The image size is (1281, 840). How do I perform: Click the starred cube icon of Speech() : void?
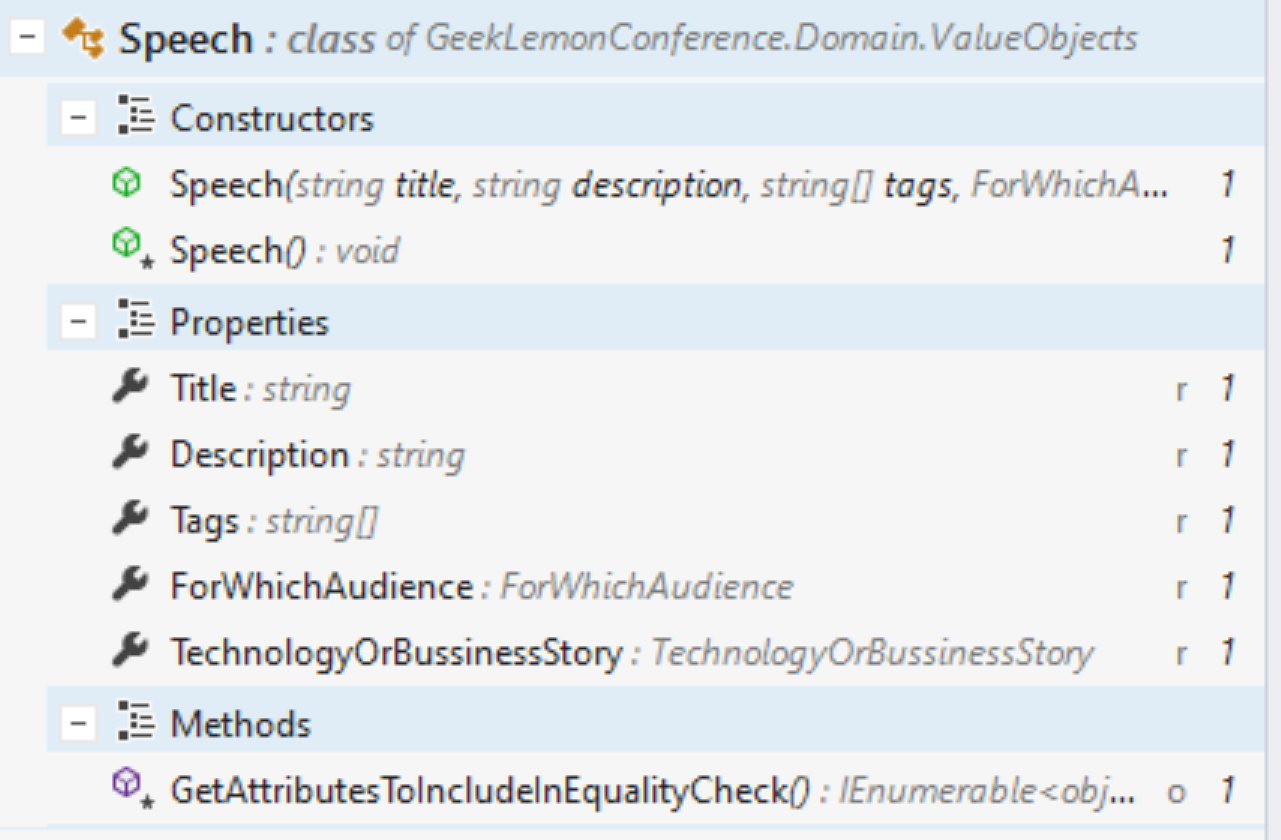pos(131,247)
